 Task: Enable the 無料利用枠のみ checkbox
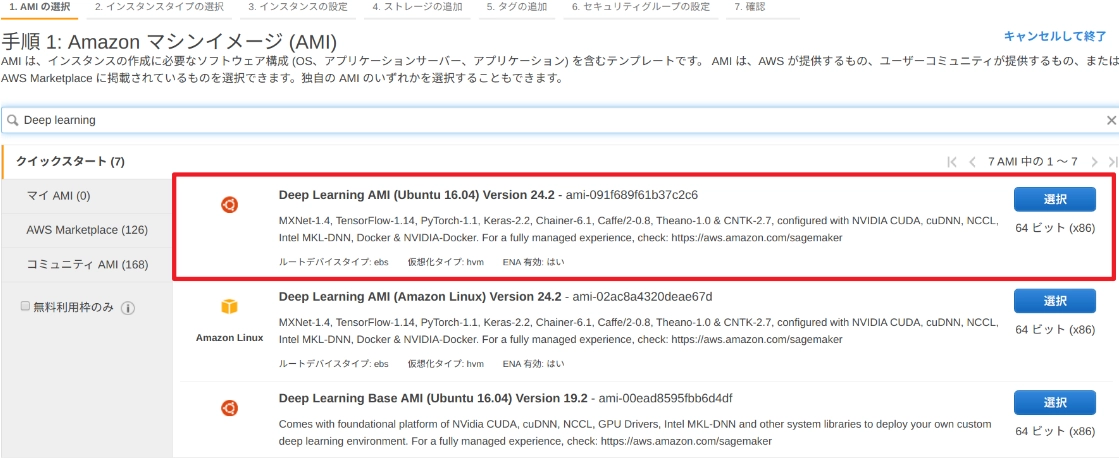[26, 306]
